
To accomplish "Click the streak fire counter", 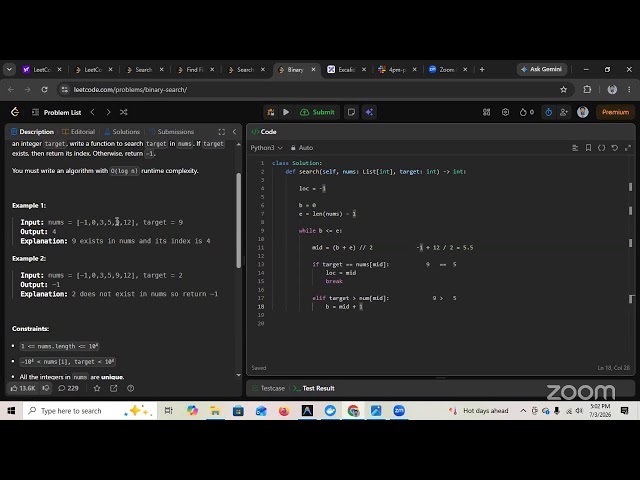I will tap(527, 112).
